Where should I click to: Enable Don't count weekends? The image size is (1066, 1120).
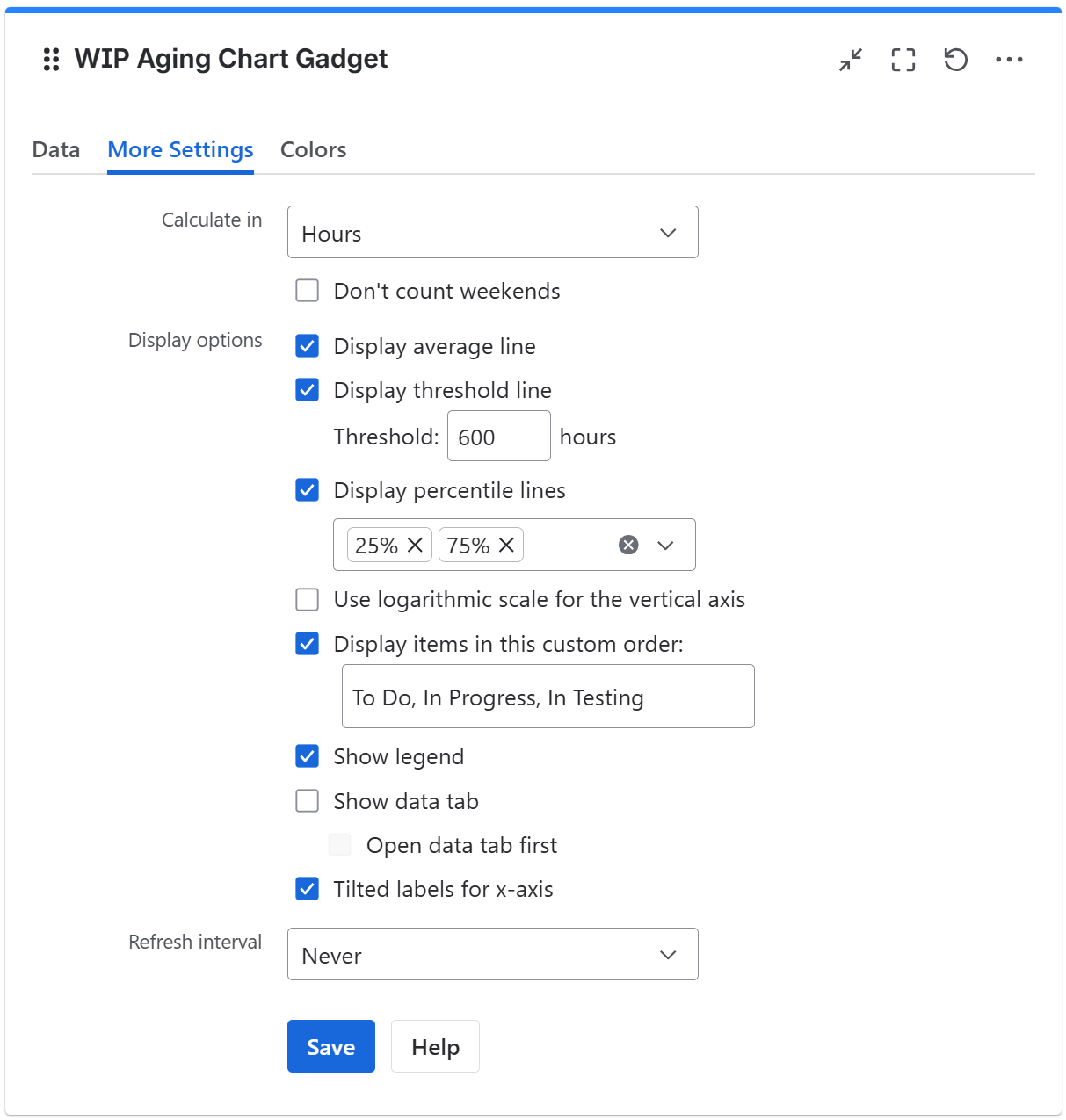(x=307, y=290)
